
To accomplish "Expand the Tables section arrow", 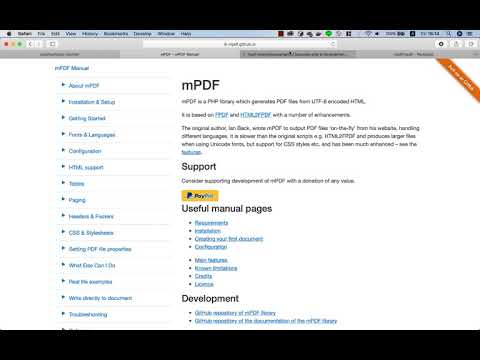I will click(x=63, y=183).
